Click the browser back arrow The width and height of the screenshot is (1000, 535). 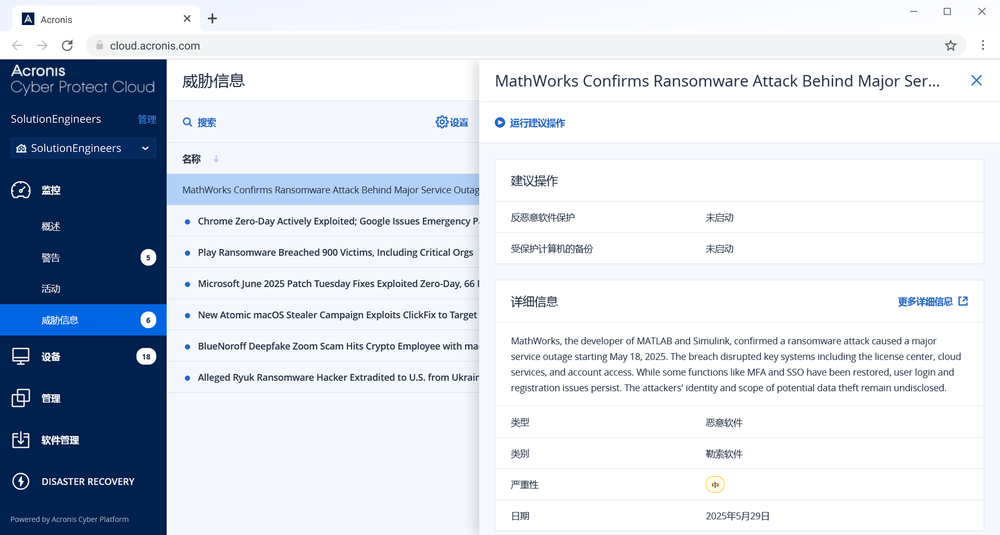tap(17, 45)
